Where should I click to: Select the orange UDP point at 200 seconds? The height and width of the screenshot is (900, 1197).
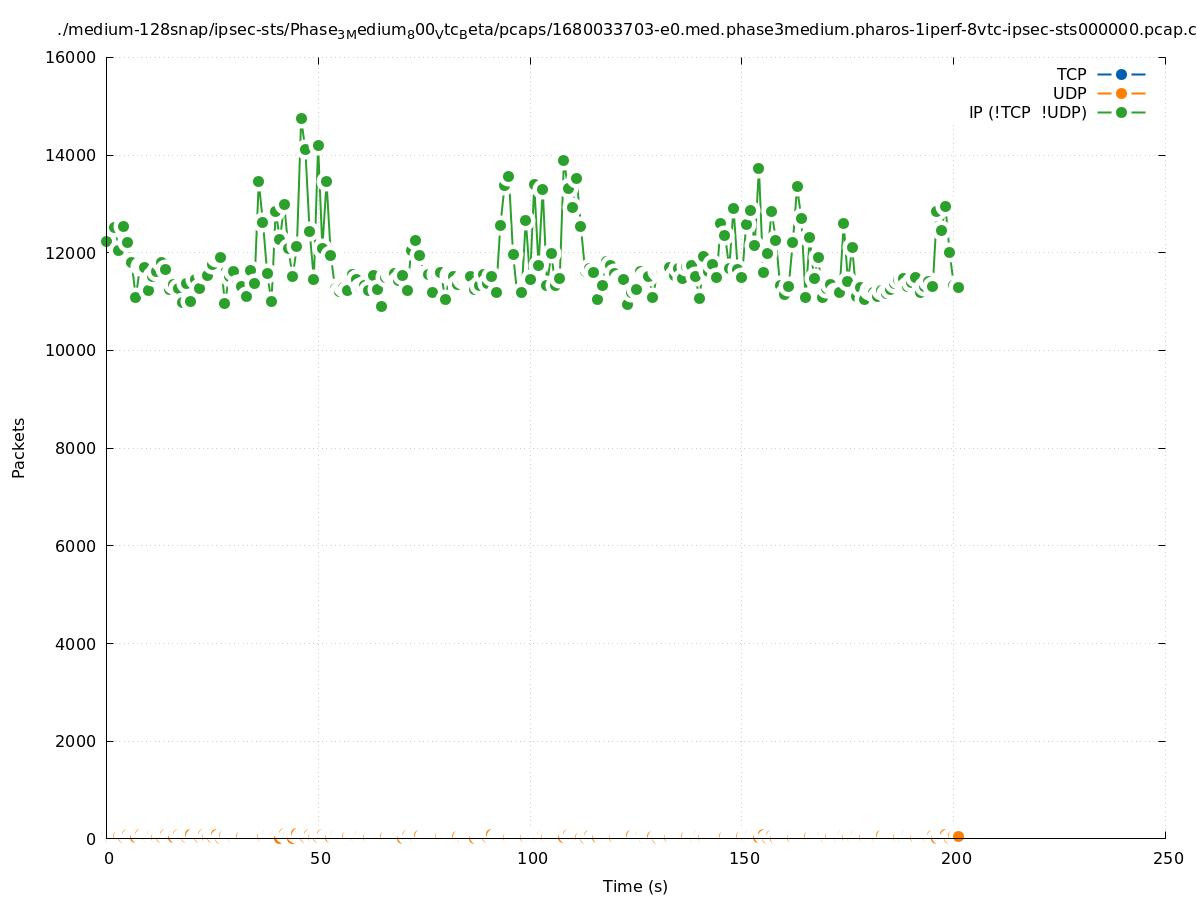click(958, 836)
